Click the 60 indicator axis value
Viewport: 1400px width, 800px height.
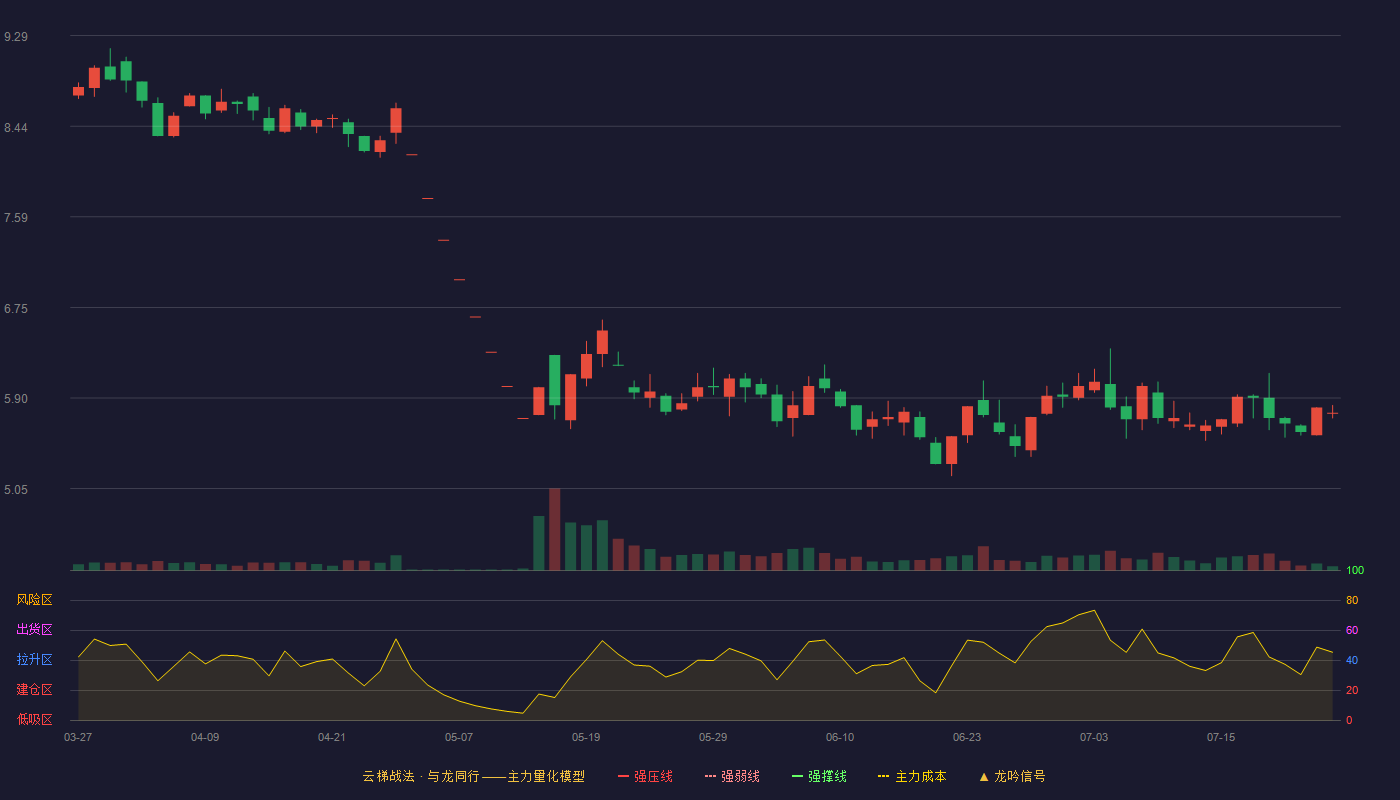point(1352,630)
